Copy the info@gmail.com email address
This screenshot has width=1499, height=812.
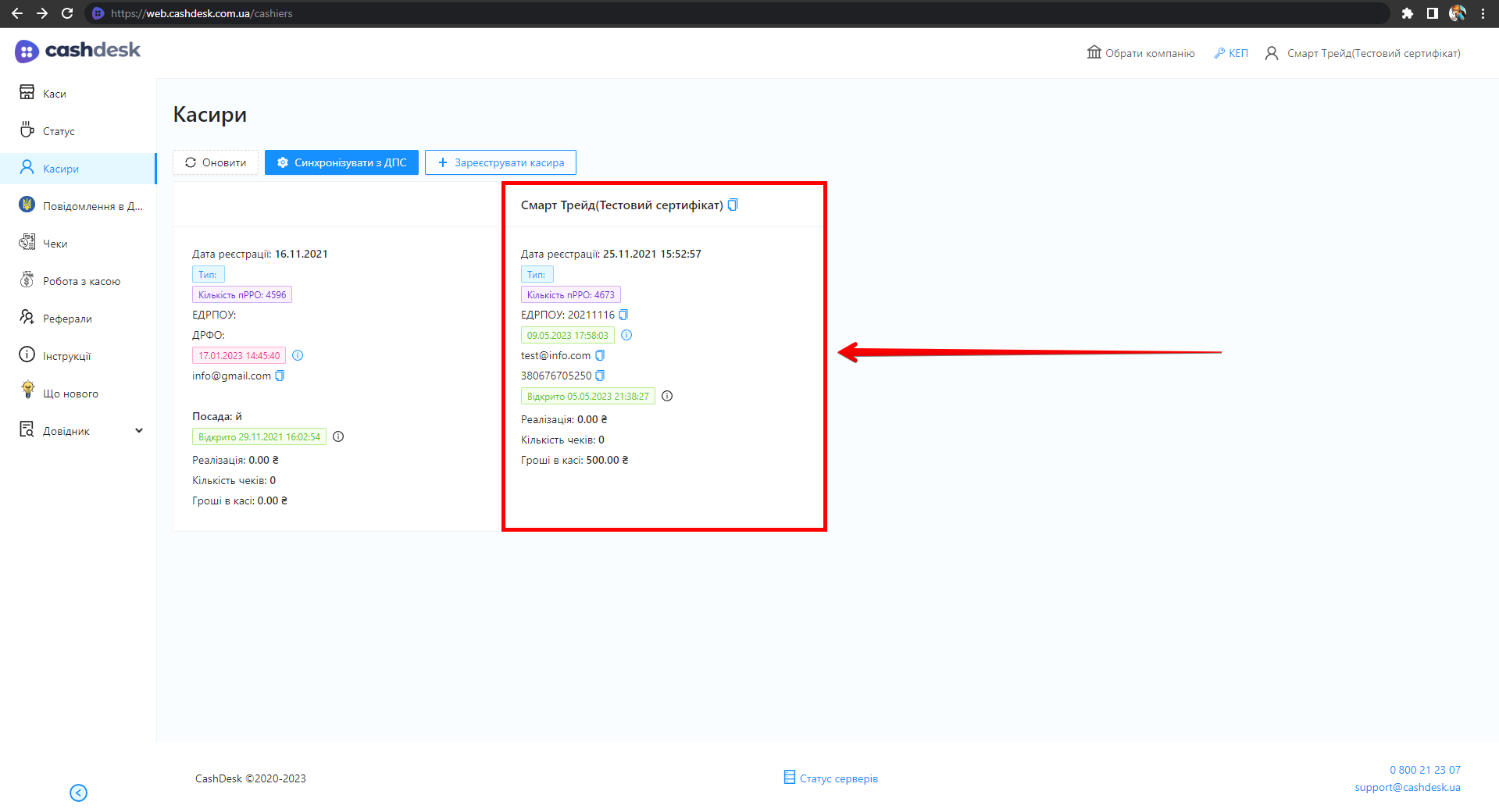tap(280, 376)
